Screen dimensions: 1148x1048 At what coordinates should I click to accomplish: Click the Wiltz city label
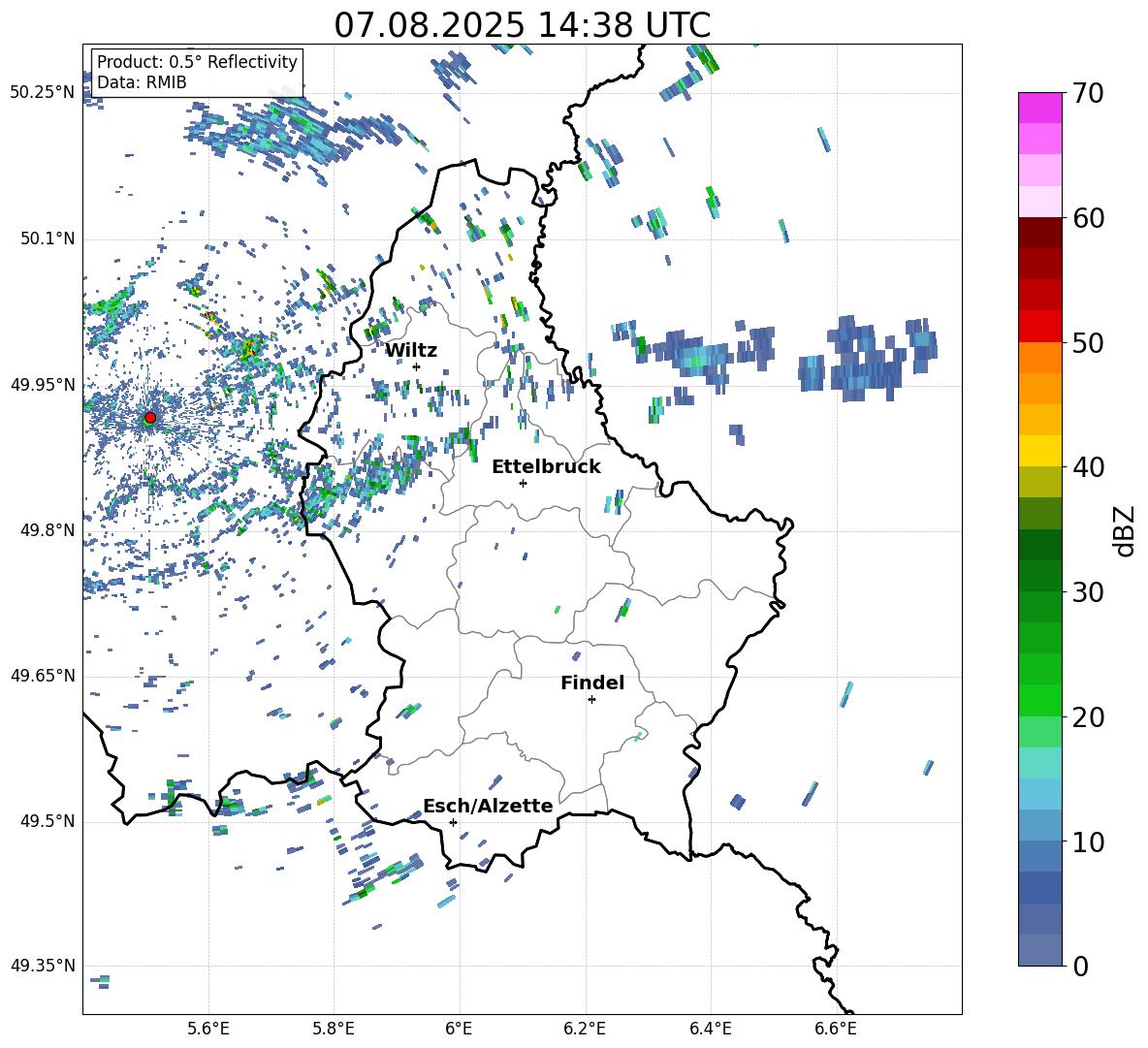(411, 351)
